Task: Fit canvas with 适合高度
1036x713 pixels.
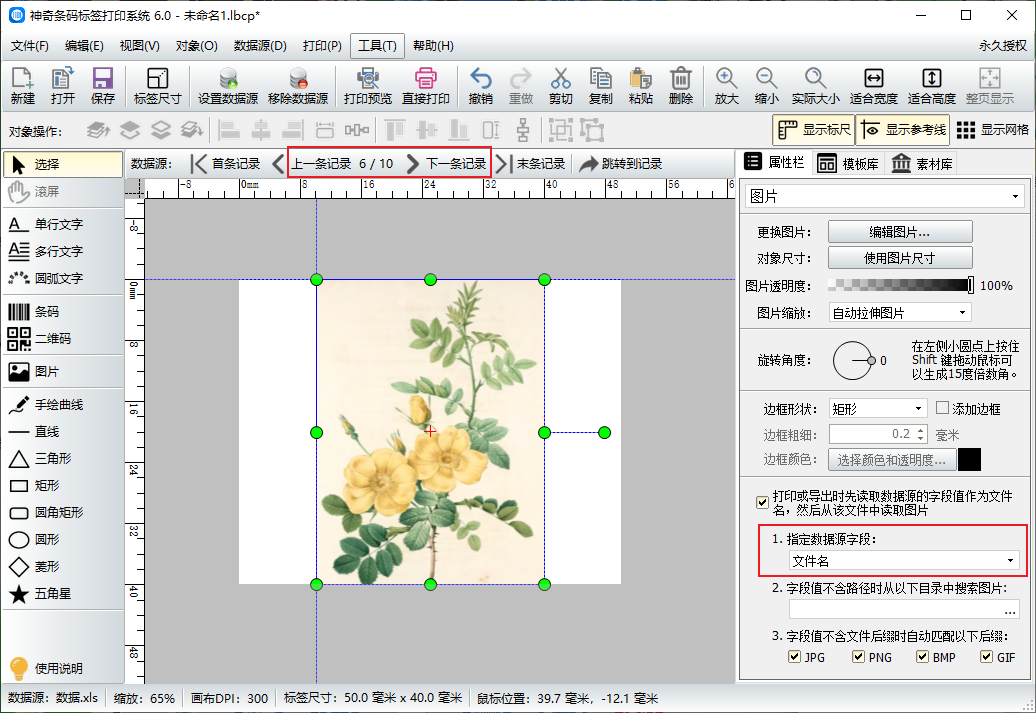Action: 932,86
